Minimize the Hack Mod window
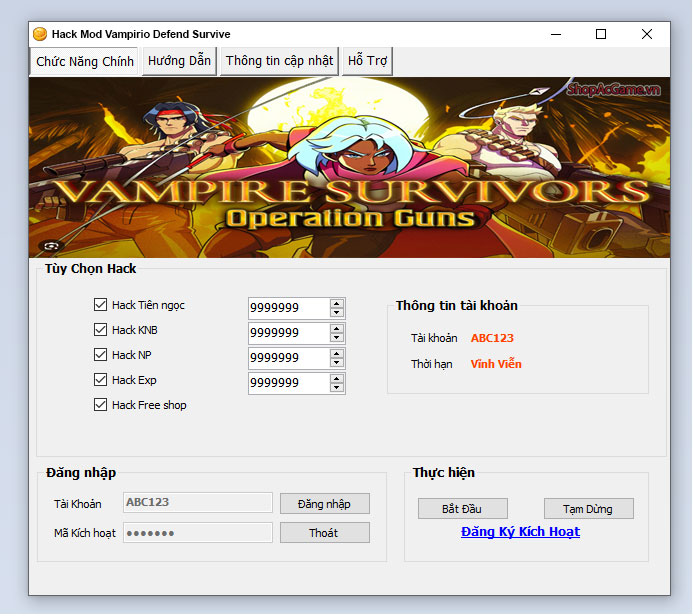 click(x=556, y=34)
